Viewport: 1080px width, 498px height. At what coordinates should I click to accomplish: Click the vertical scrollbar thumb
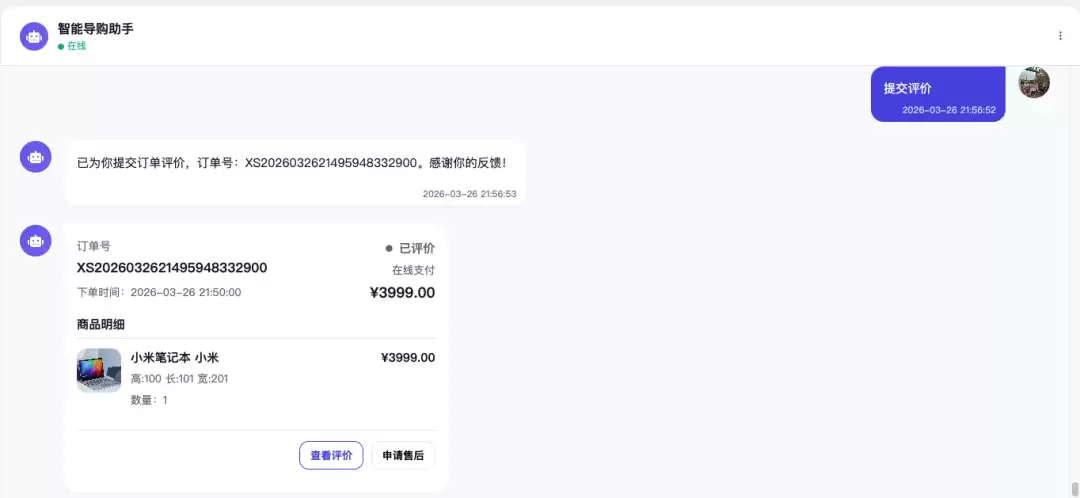pos(1074,490)
